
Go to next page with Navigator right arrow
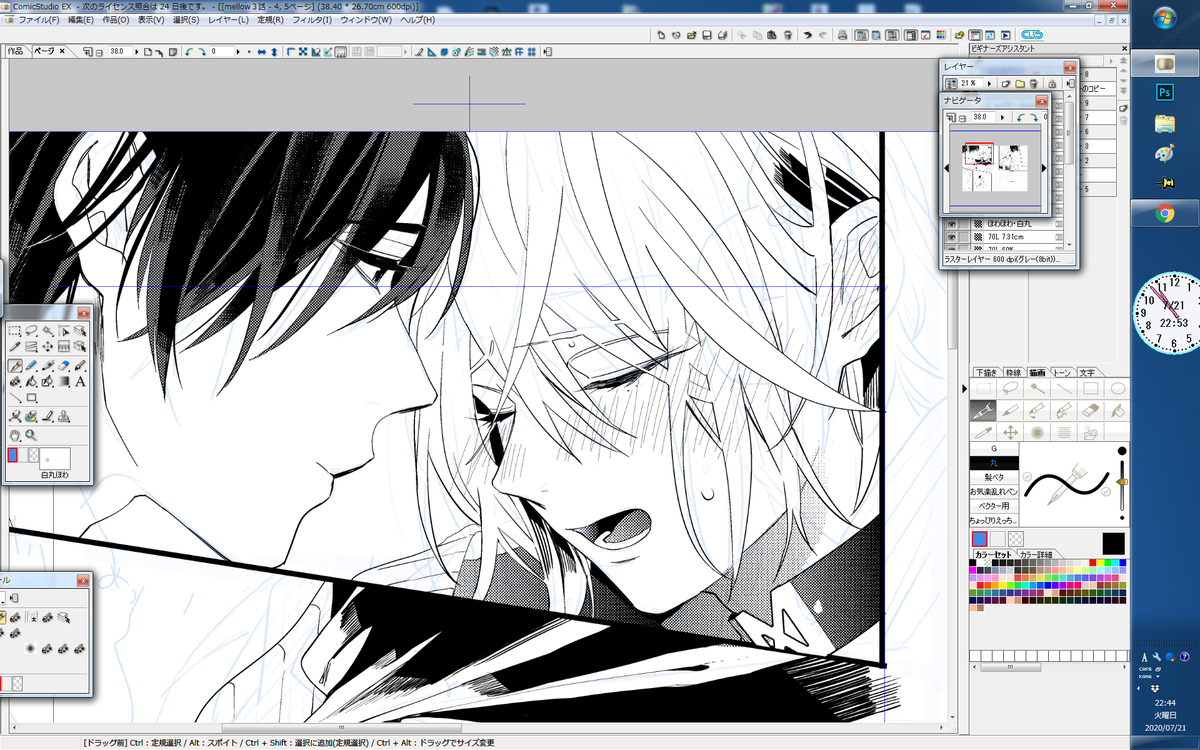[x=1044, y=168]
